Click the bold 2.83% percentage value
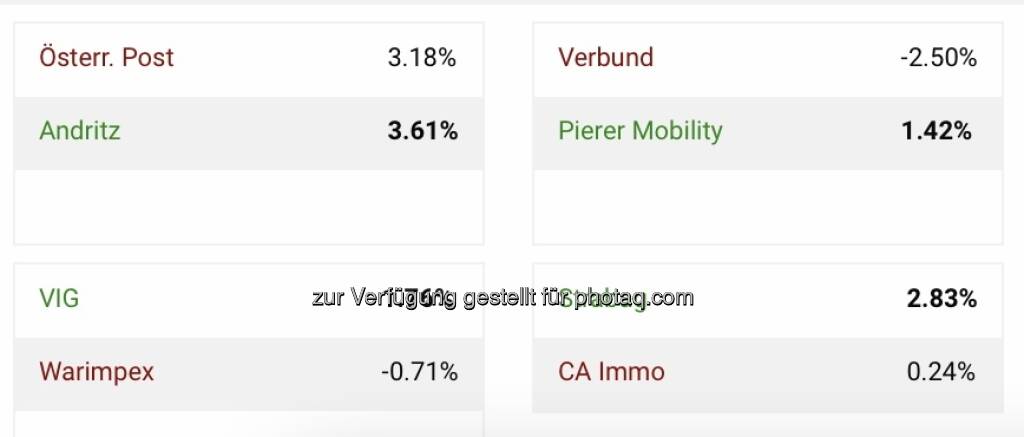 [941, 298]
